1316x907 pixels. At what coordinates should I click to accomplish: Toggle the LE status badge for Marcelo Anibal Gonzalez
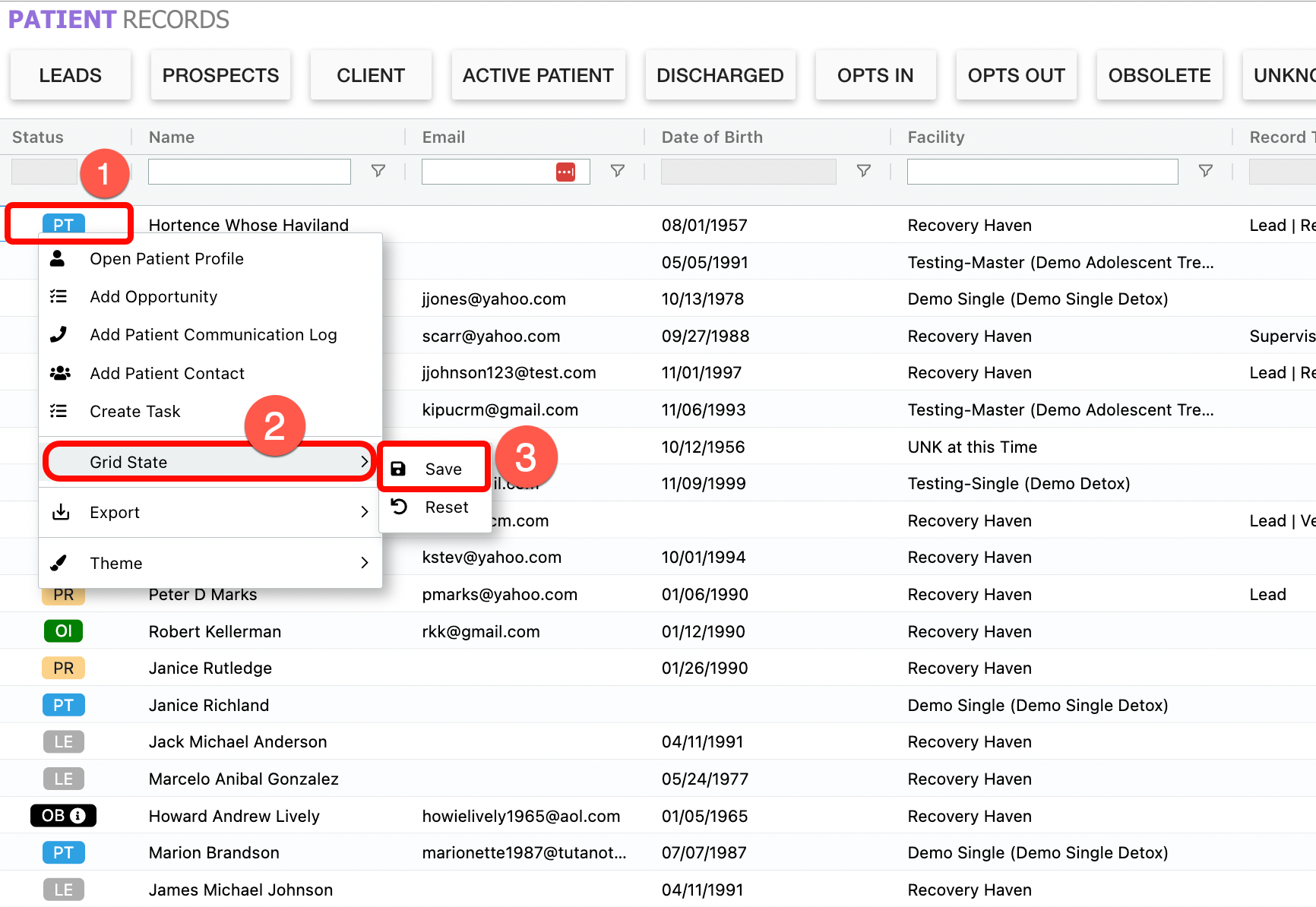(x=63, y=778)
